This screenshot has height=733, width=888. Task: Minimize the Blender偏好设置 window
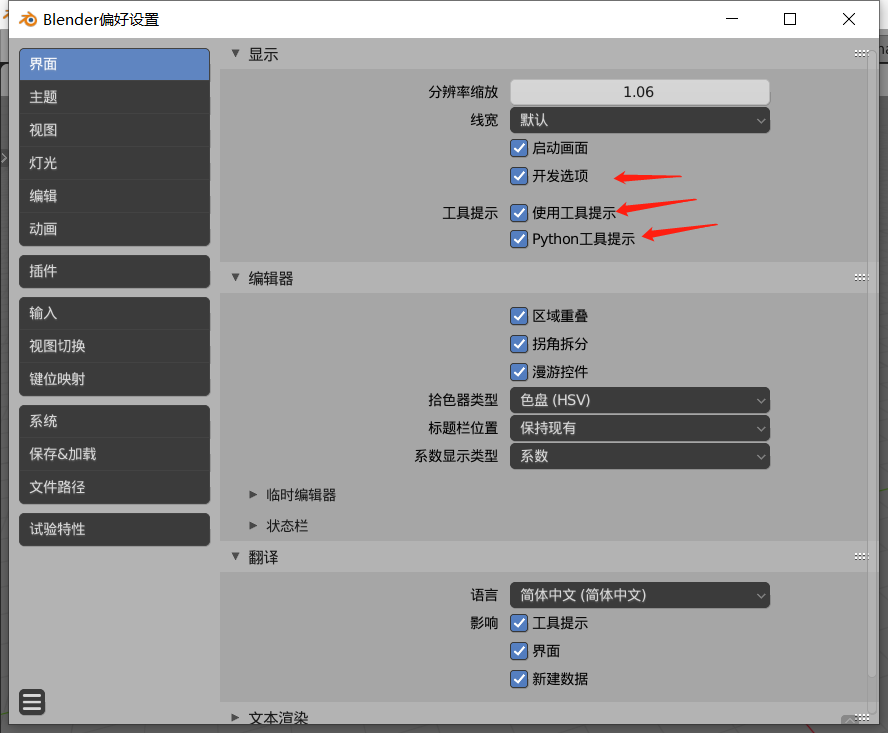(732, 19)
